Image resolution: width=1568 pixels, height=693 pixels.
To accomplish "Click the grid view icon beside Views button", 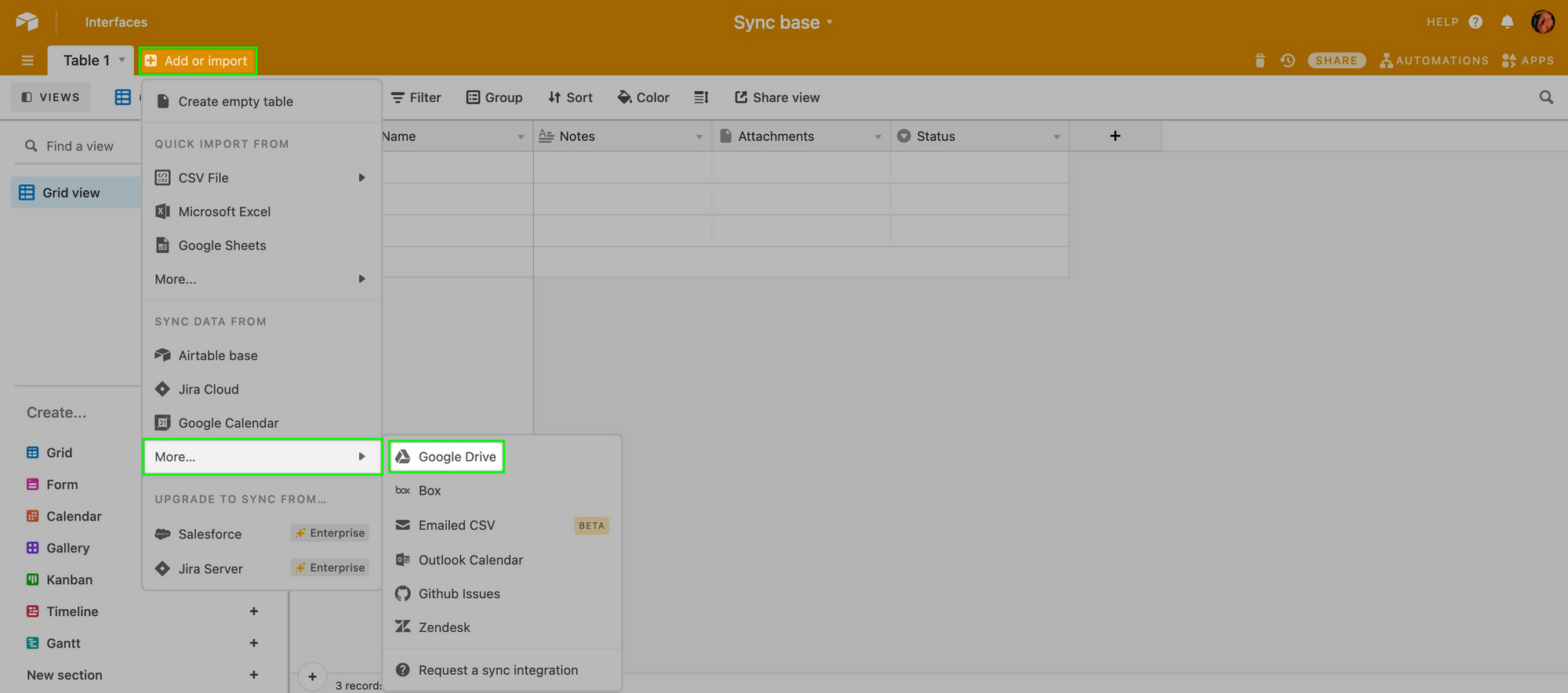I will click(x=123, y=97).
